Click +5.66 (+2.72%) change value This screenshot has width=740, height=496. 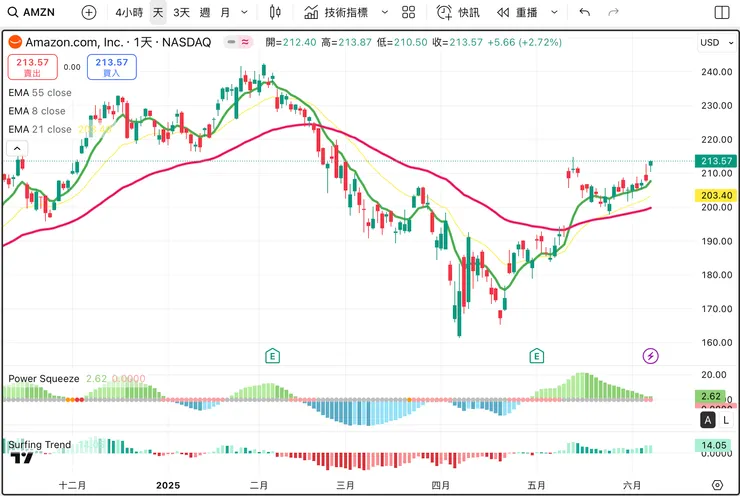click(524, 42)
